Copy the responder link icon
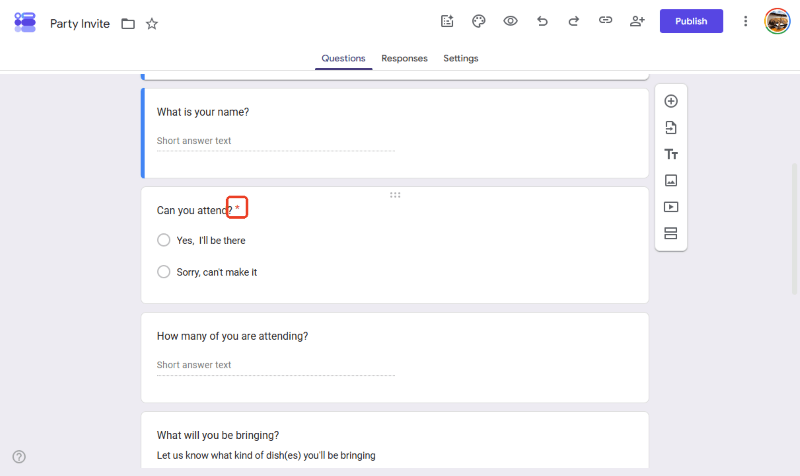Screen dimensions: 800x476 pyautogui.click(x=605, y=20)
